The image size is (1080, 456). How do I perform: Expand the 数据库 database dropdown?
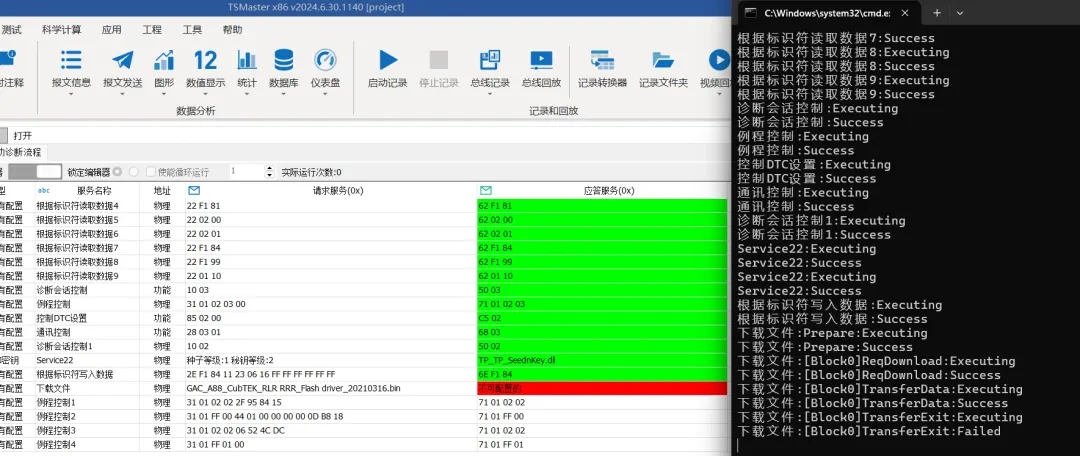pos(283,94)
